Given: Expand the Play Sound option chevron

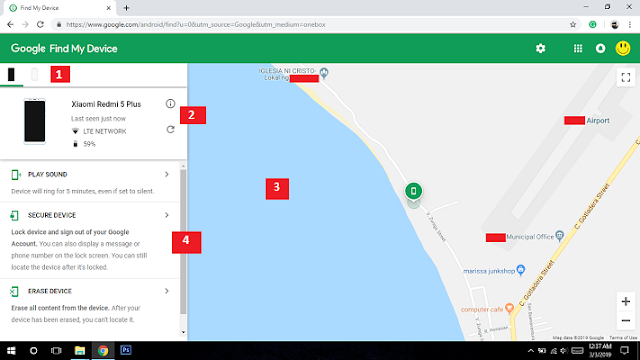Looking at the screenshot, I should coord(167,174).
